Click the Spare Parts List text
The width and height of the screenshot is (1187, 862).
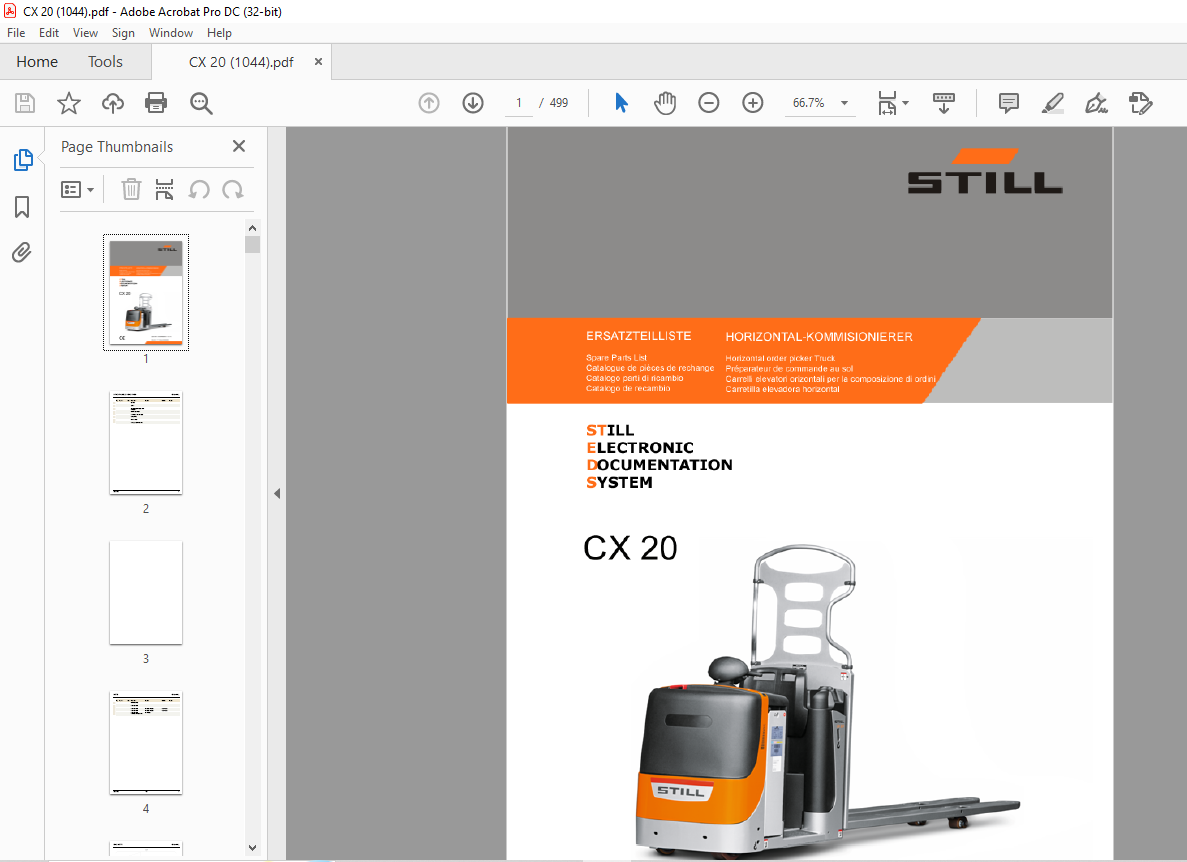(x=616, y=358)
